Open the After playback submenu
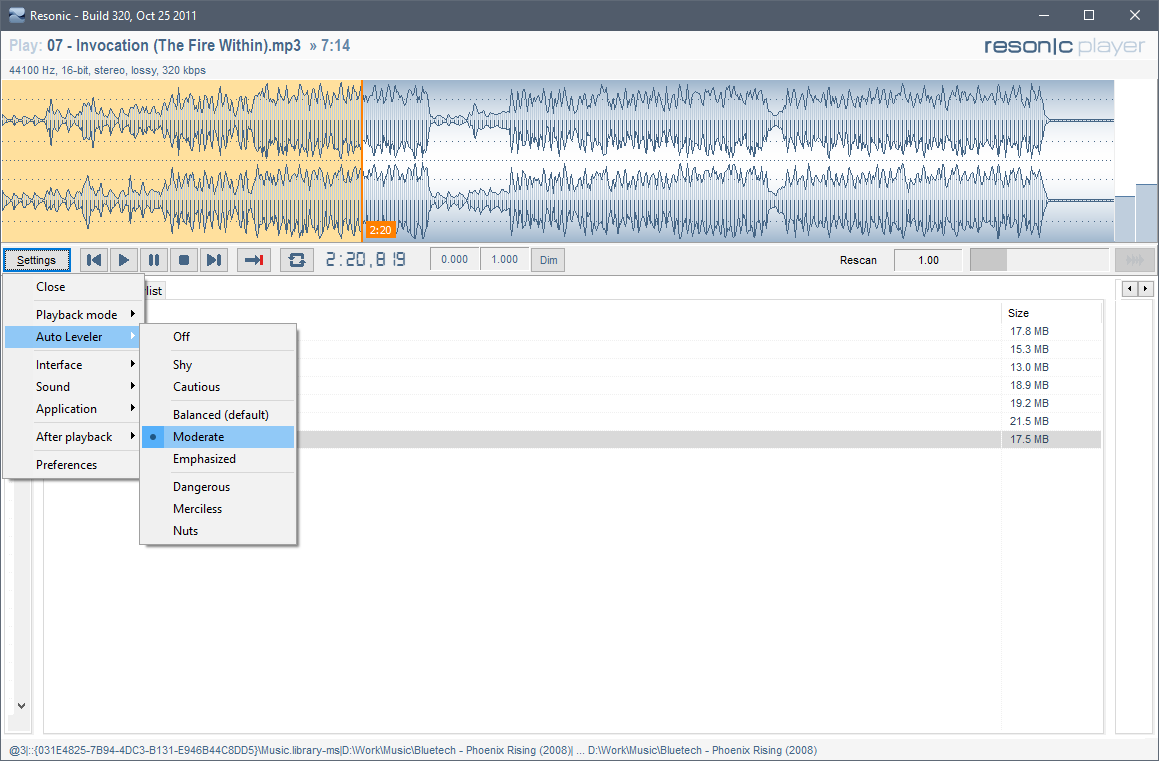Viewport: 1159px width, 761px height. click(x=76, y=437)
